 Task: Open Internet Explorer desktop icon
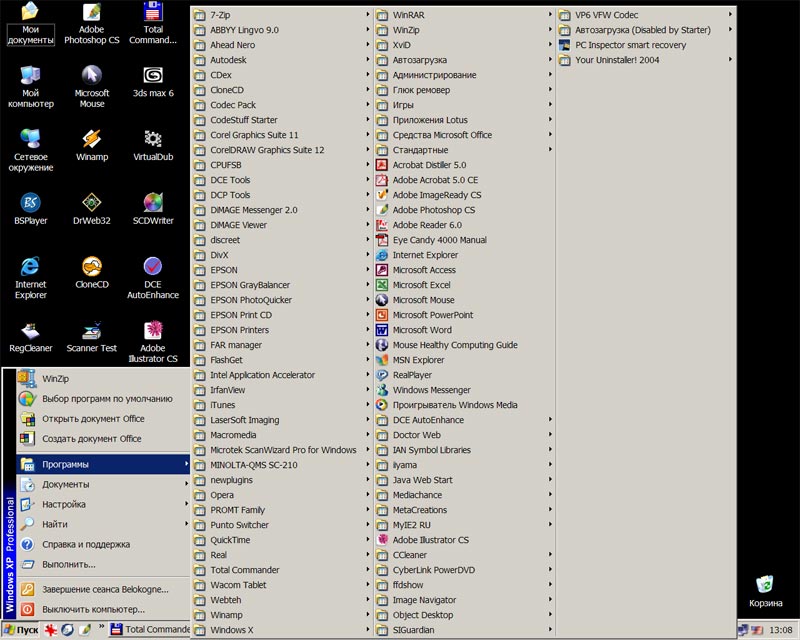(x=31, y=278)
